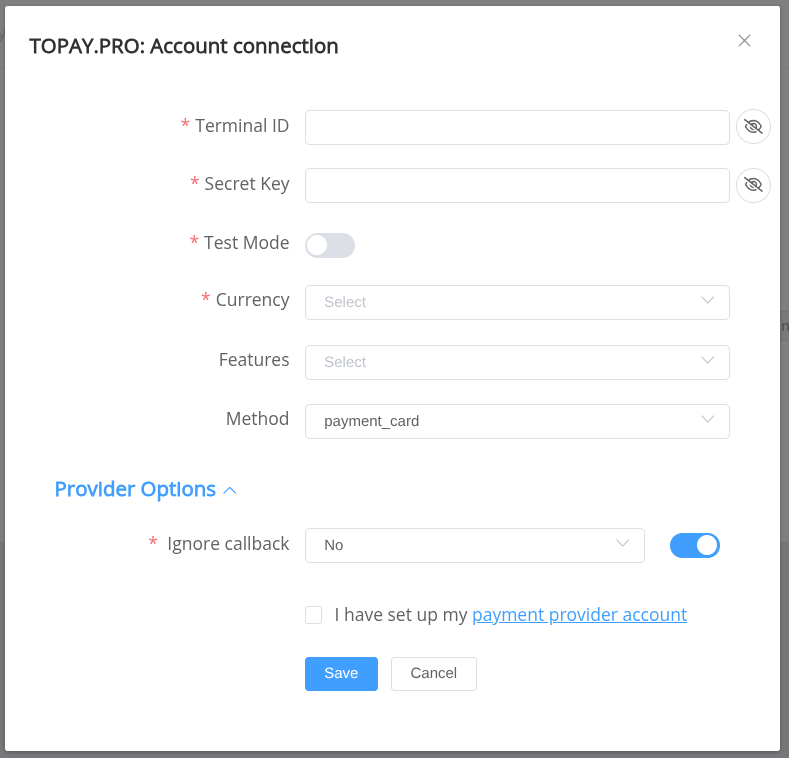Click into the Secret Key field

click(x=516, y=185)
